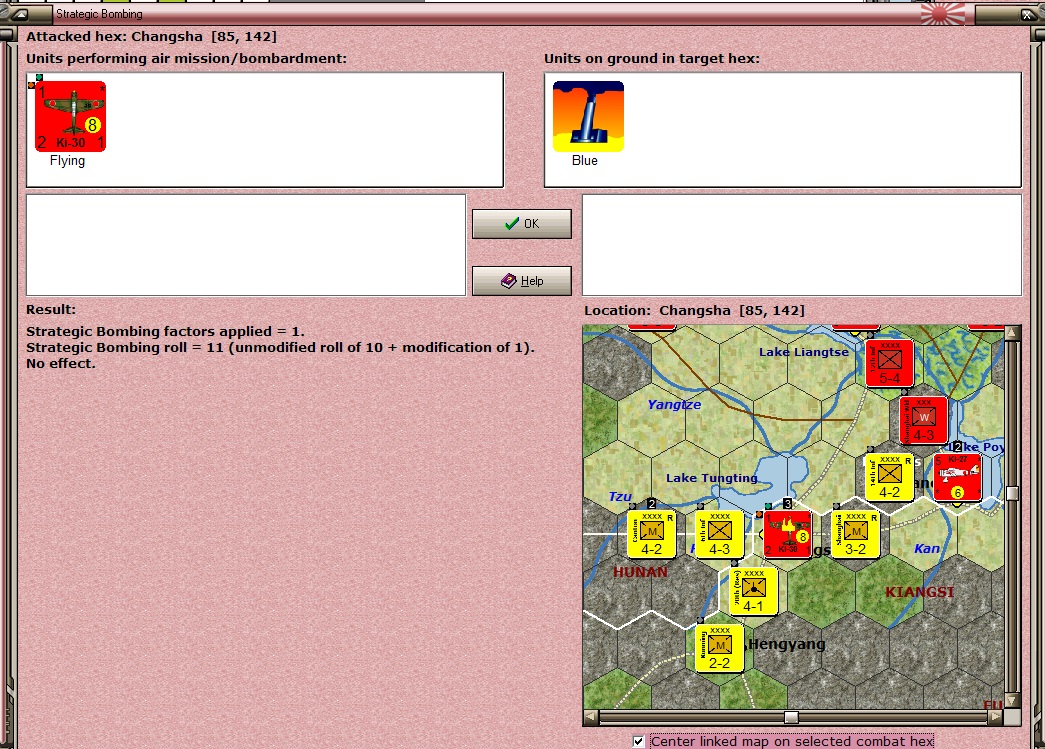Select the yellow Kunming 2-2 unit
The image size is (1045, 749).
point(719,648)
